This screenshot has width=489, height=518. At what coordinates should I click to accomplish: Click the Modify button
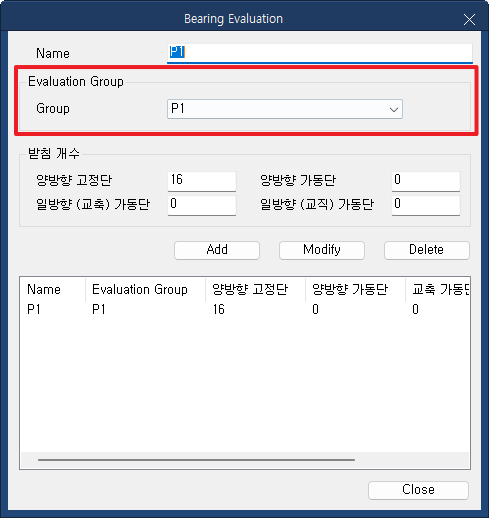pyautogui.click(x=322, y=250)
